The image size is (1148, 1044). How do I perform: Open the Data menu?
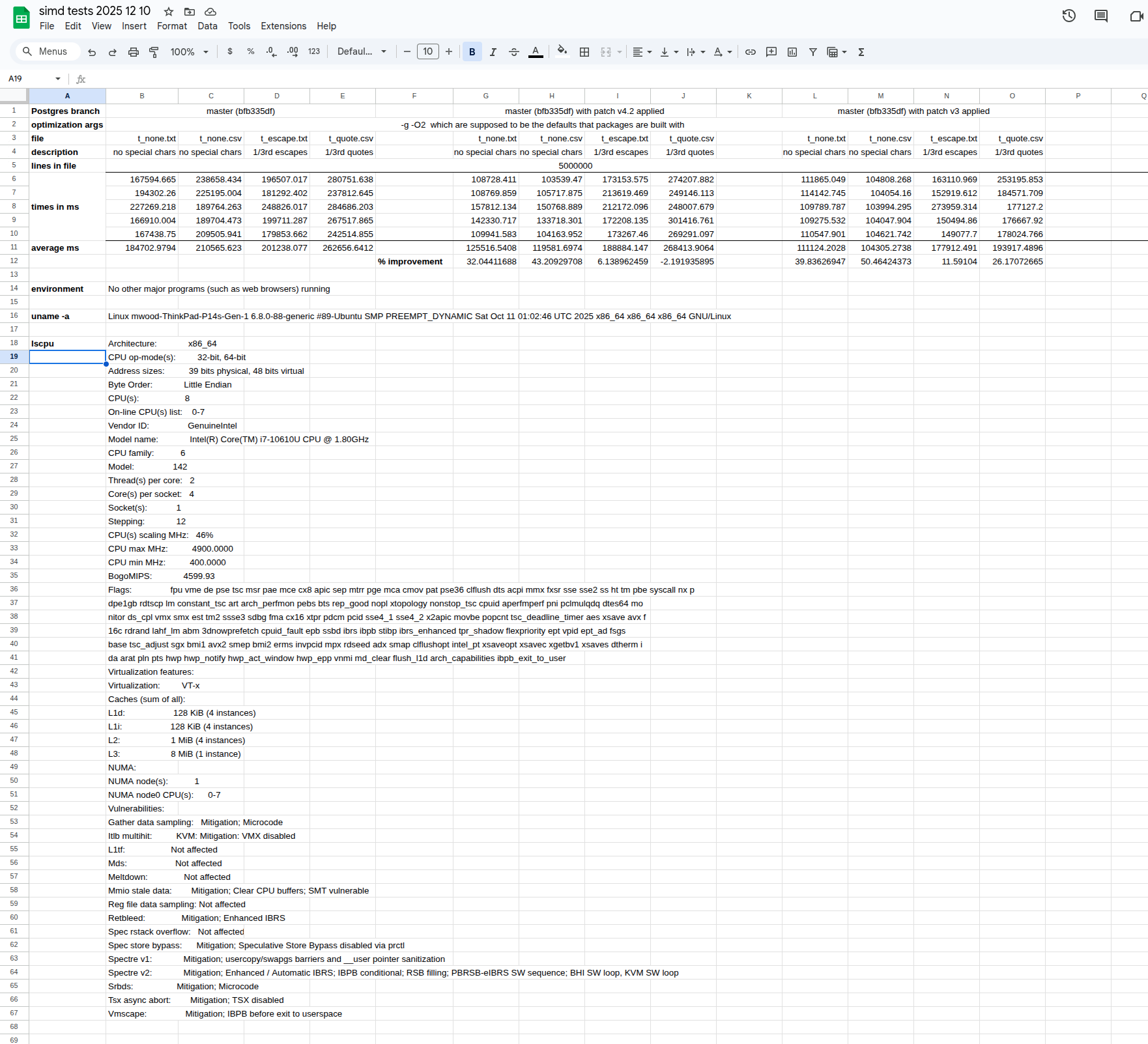pyautogui.click(x=207, y=26)
